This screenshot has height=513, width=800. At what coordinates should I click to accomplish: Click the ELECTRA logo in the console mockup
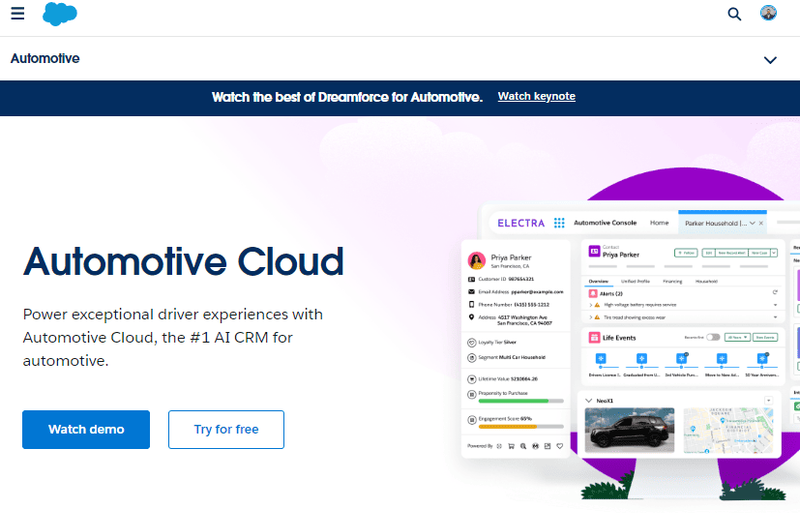point(521,223)
